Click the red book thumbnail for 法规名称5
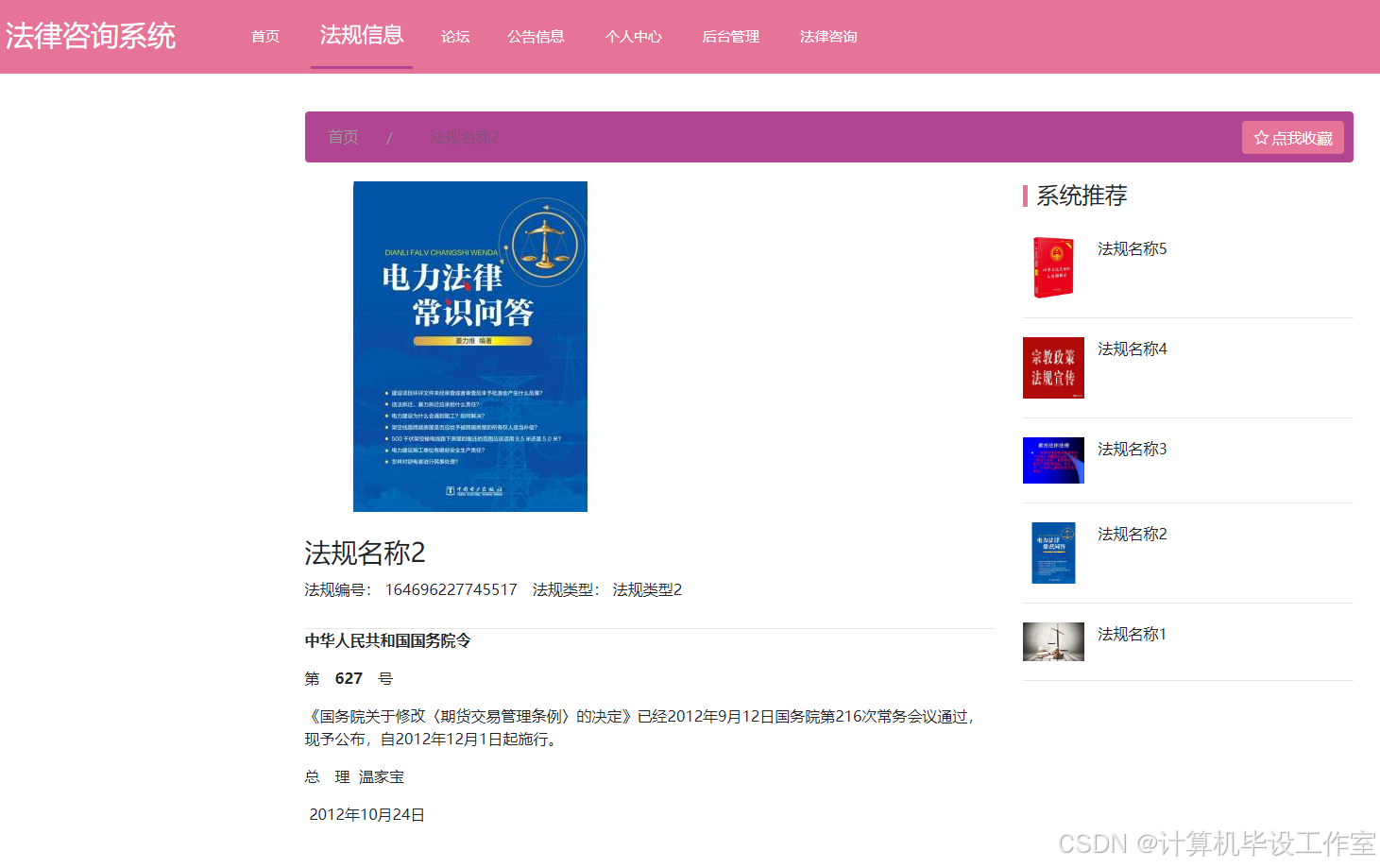 point(1053,267)
